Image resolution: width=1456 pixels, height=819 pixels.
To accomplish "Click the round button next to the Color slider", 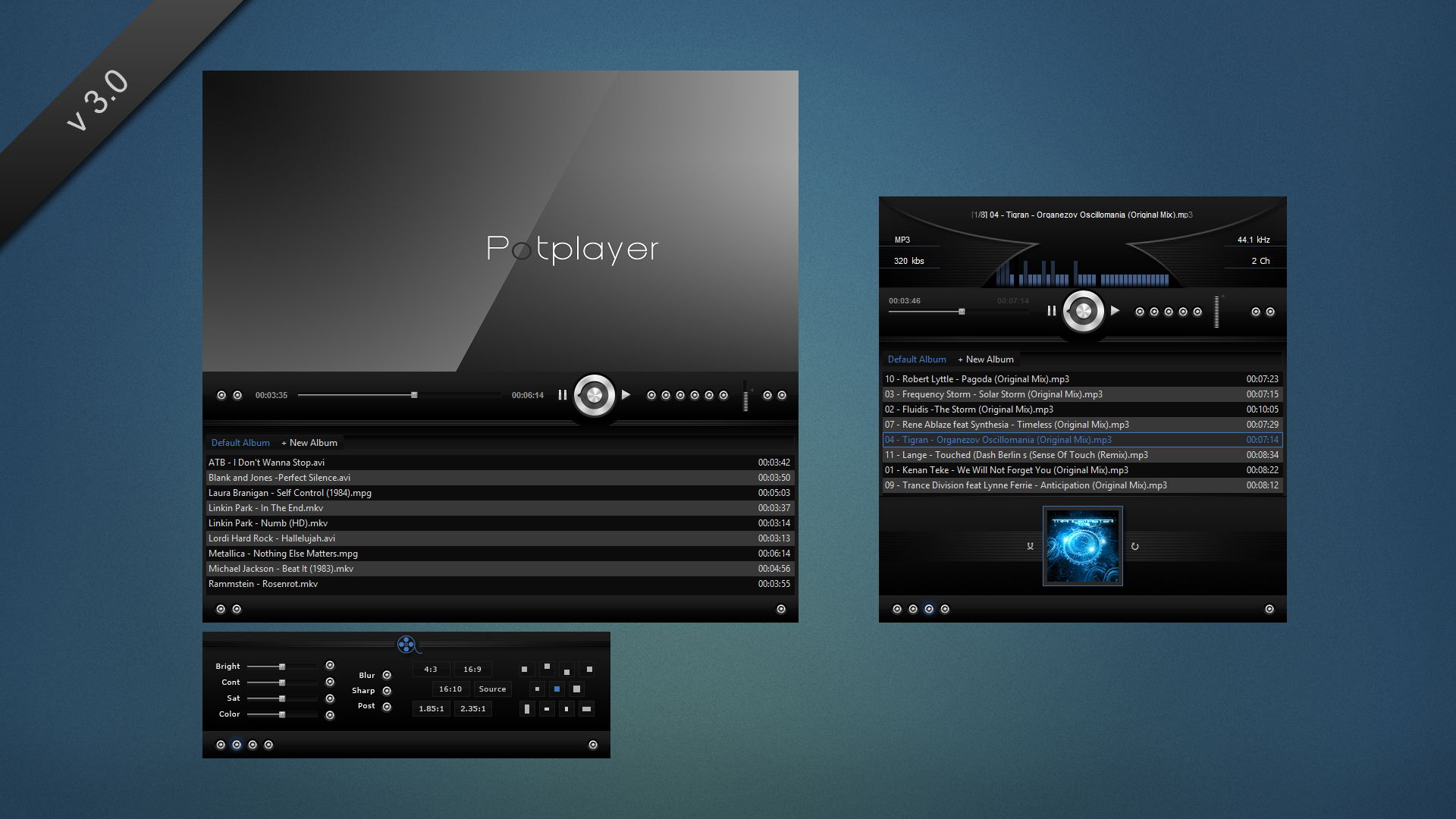I will pyautogui.click(x=330, y=716).
